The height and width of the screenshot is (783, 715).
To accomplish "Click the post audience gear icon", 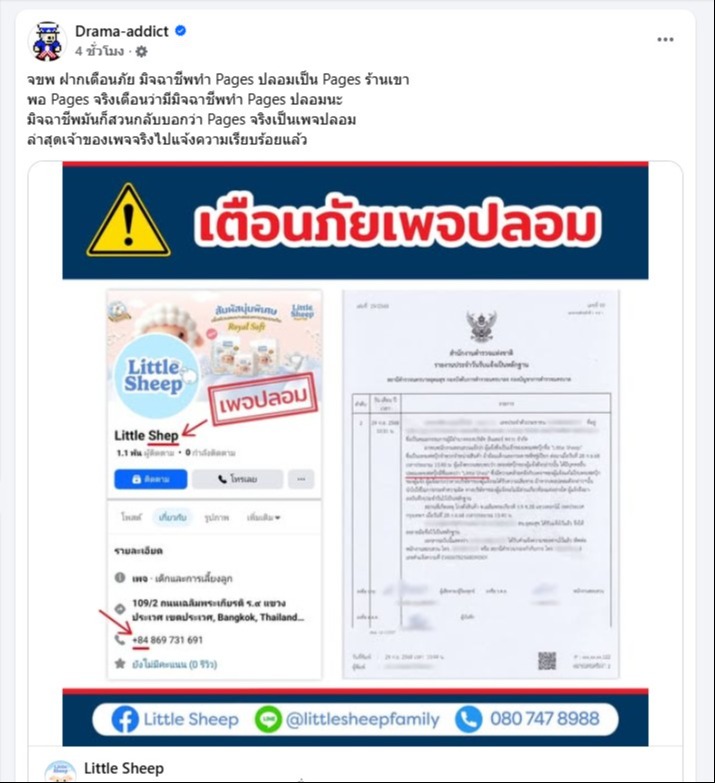I will (x=142, y=51).
